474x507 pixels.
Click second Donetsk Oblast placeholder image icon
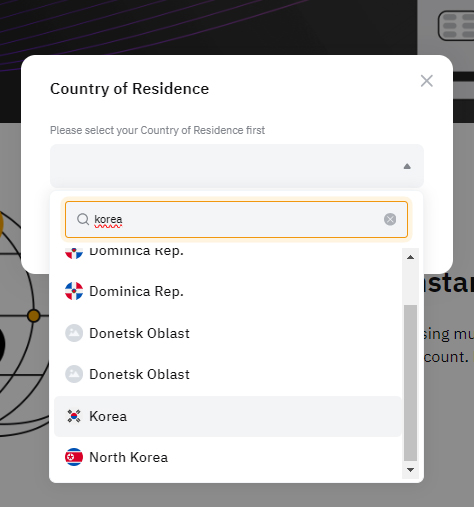tap(74, 374)
